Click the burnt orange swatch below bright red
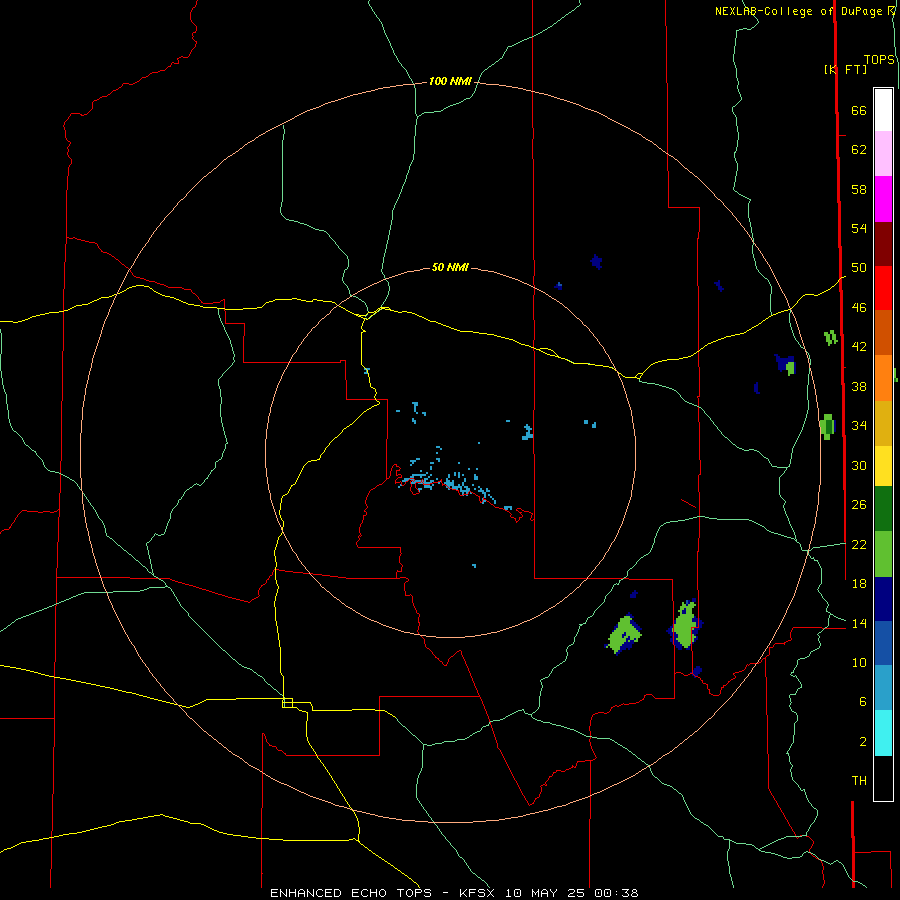This screenshot has width=900, height=900. [883, 333]
